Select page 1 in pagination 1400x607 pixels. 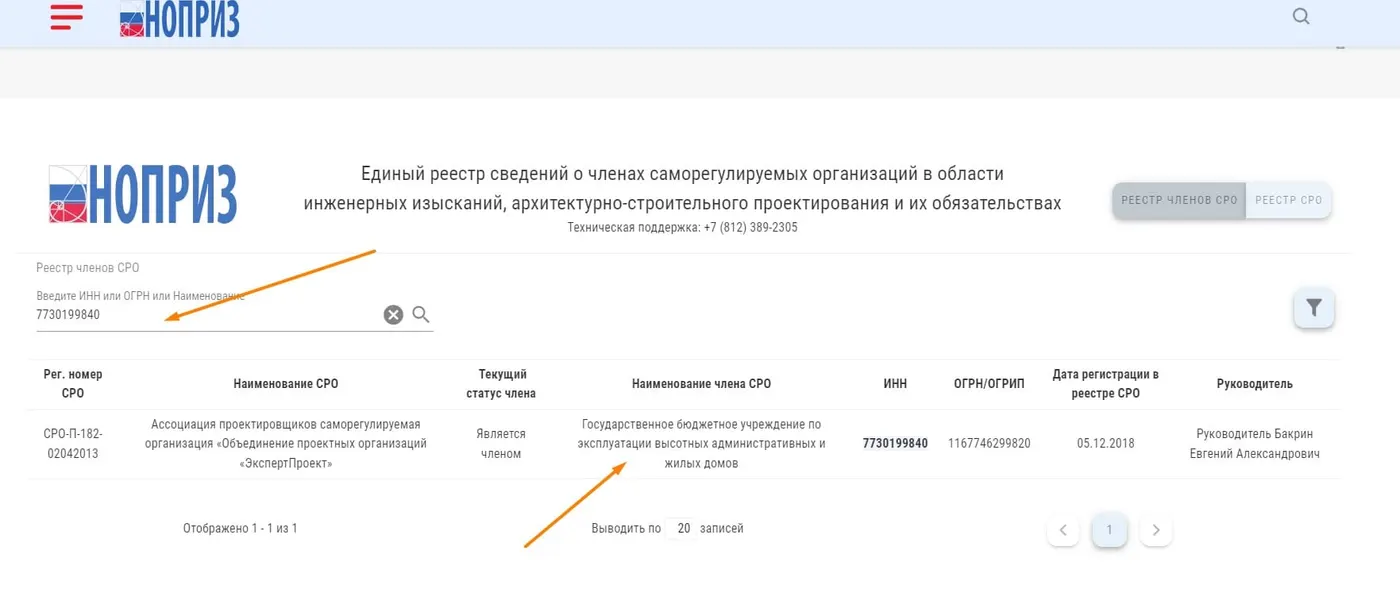(1109, 530)
